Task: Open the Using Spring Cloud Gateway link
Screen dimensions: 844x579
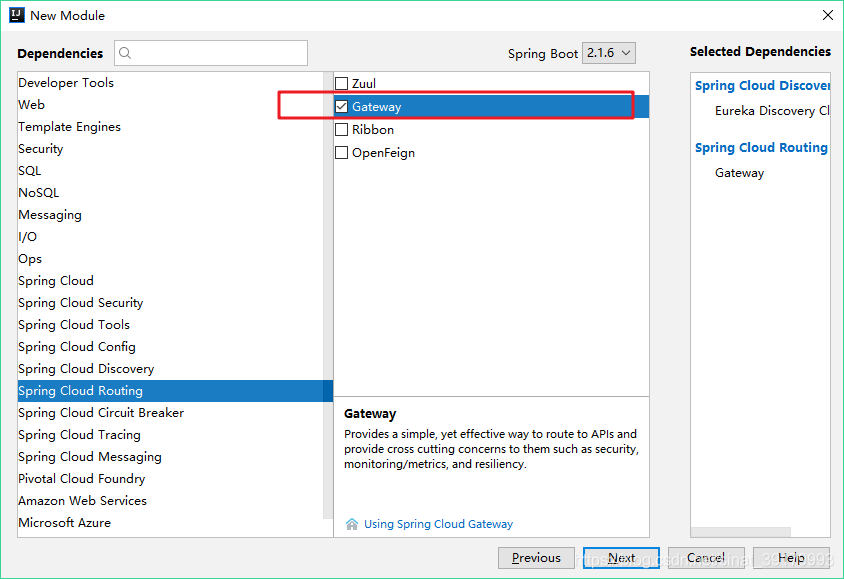Action: point(438,524)
